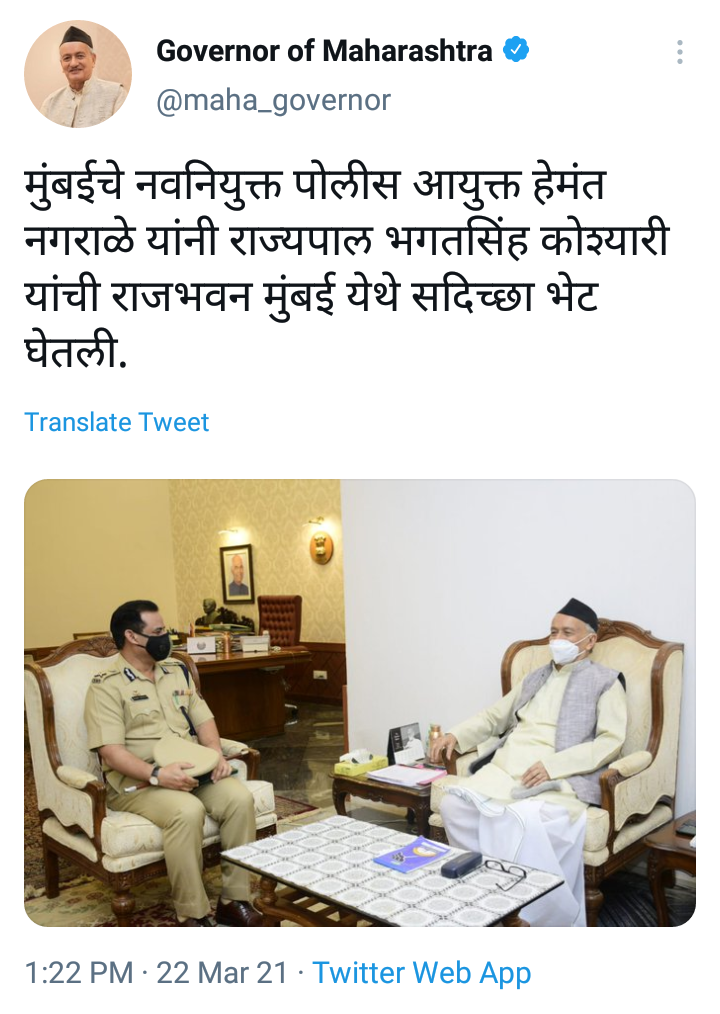Click the blue verified badge
This screenshot has height=1014, width=720.
pyautogui.click(x=516, y=50)
